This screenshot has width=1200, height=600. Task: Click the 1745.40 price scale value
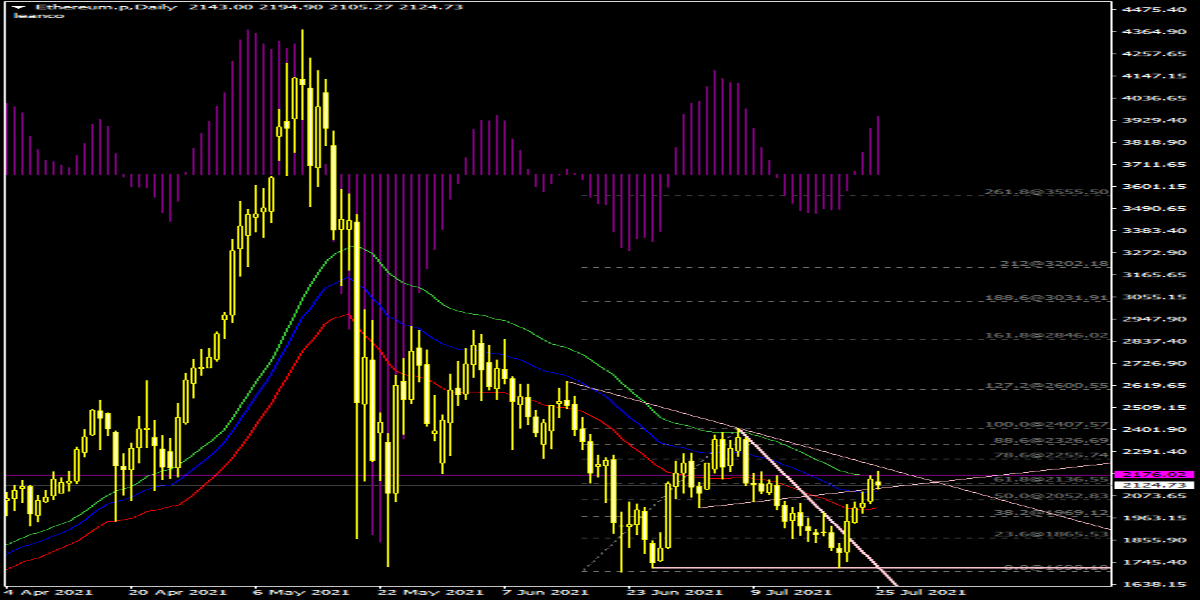pos(1154,562)
